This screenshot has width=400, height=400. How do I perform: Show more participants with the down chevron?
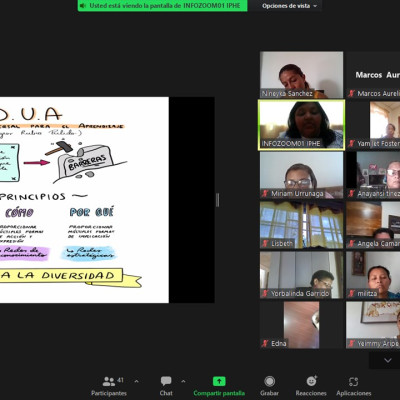coord(388,360)
